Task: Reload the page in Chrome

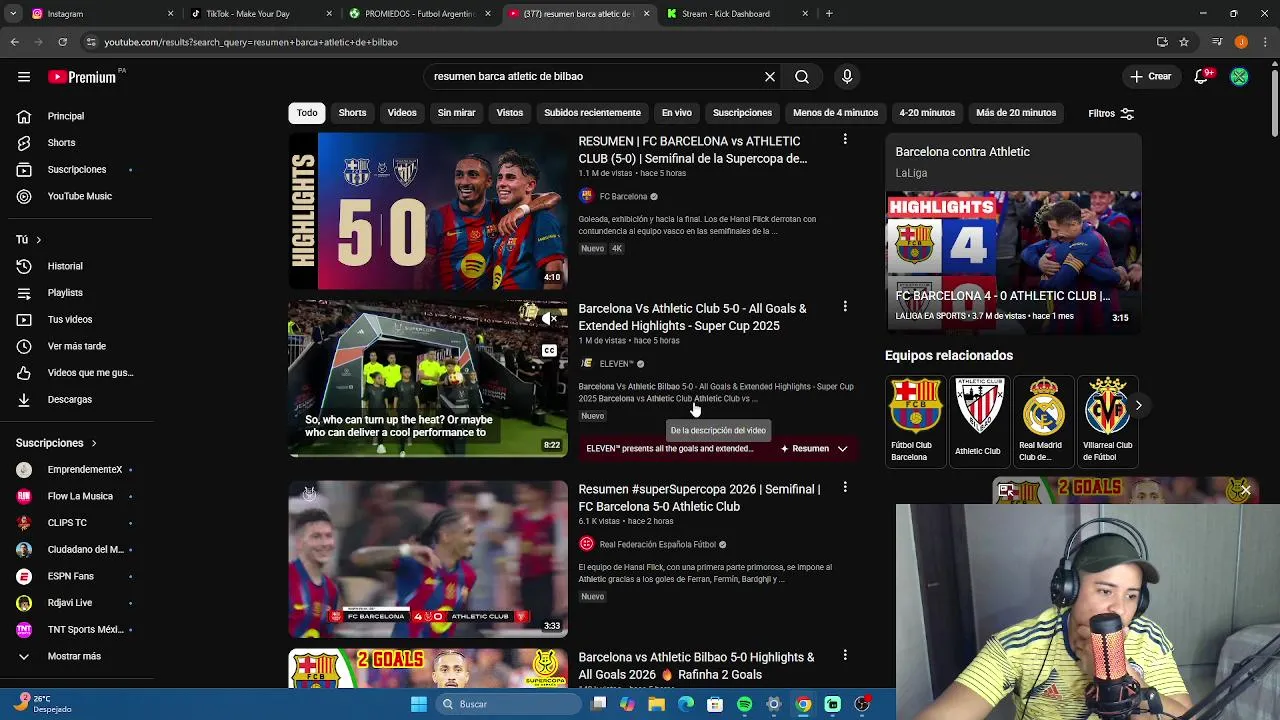Action: pos(62,42)
